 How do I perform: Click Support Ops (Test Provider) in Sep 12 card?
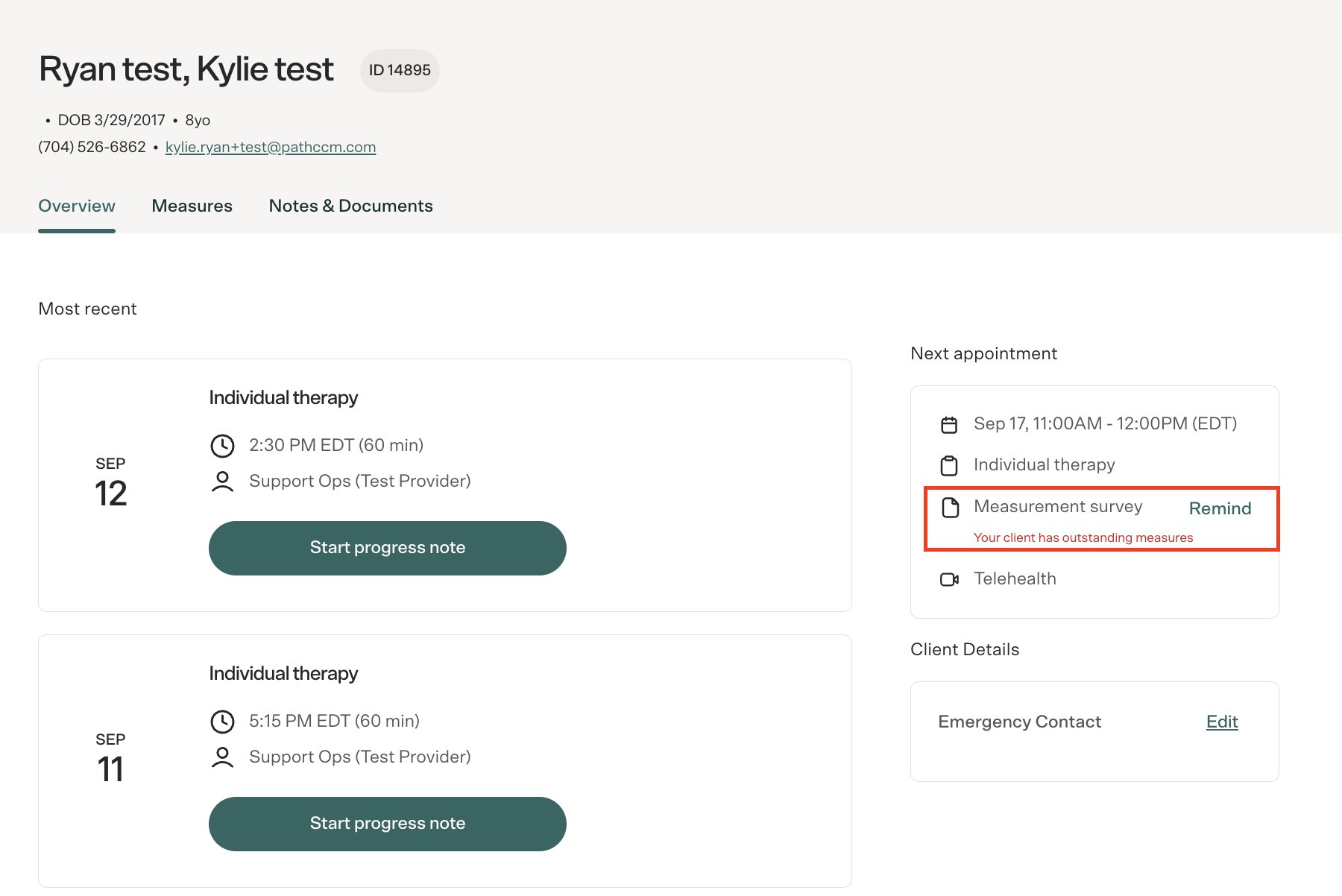point(360,481)
